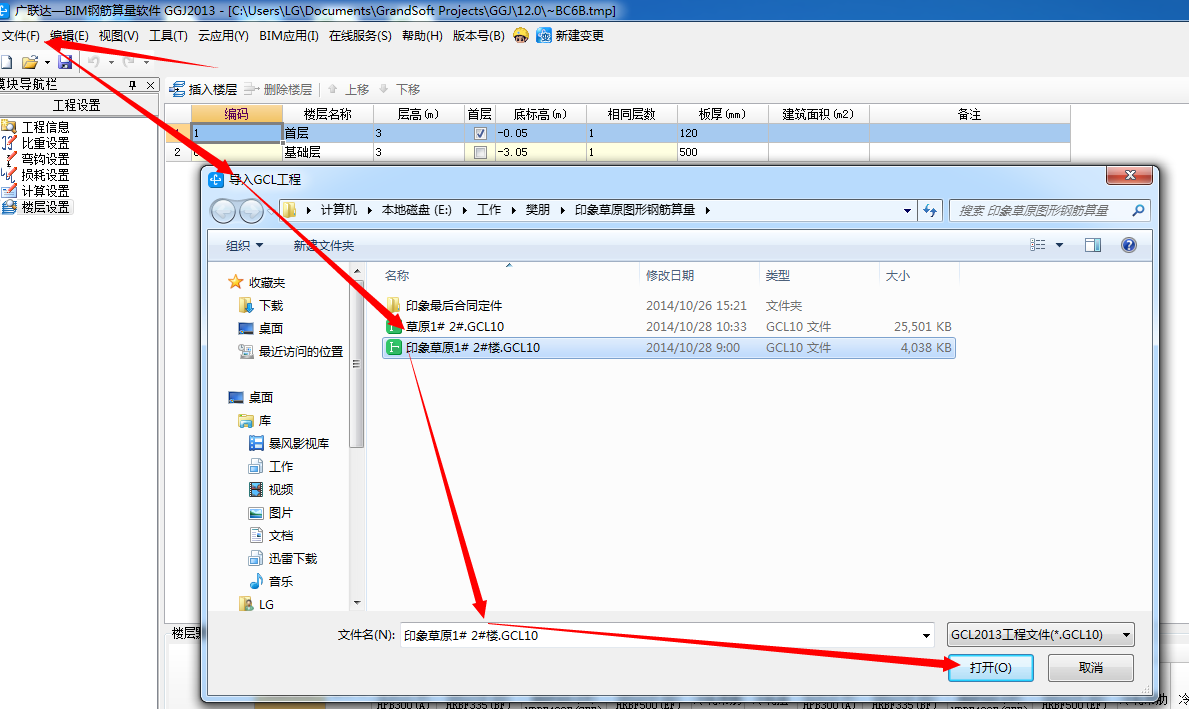Expand the path arrow after 计算机
The width and height of the screenshot is (1189, 709).
[x=370, y=210]
